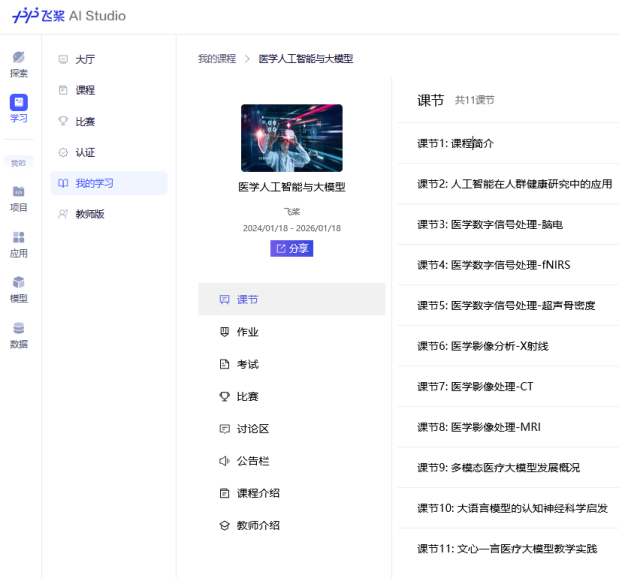
Task: Click the 课节 chat icon in course menu
Action: (224, 299)
